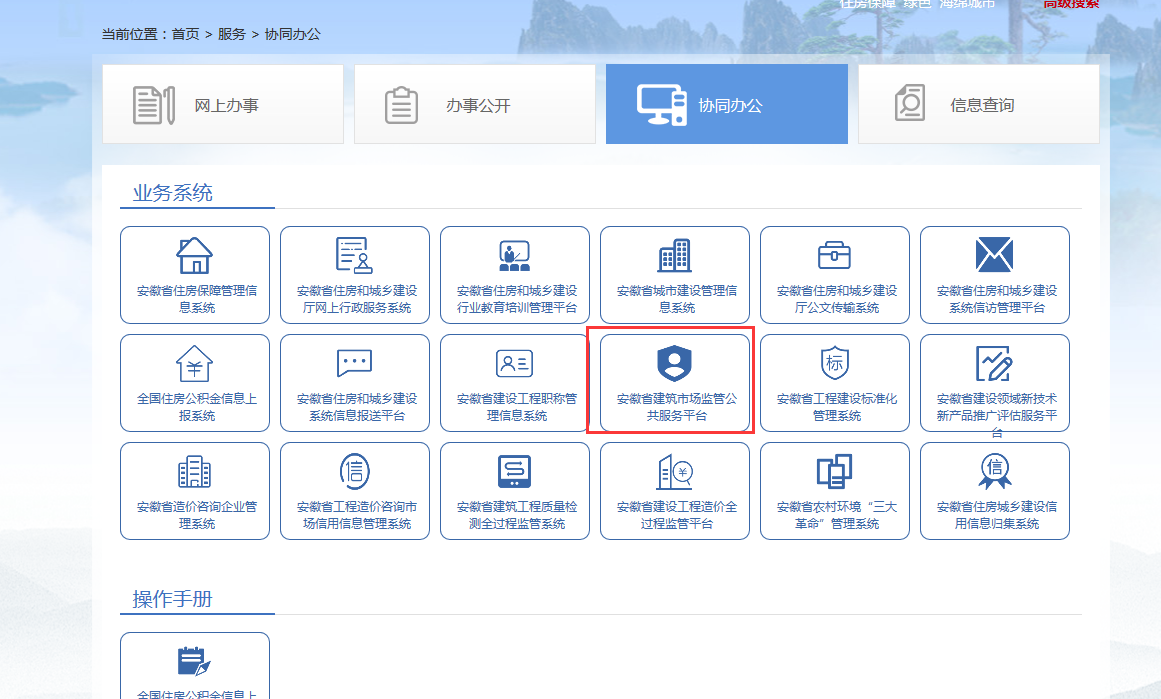Viewport: 1161px width, 699px height.
Task: Click 首页 breadcrumb link
Action: coord(185,34)
